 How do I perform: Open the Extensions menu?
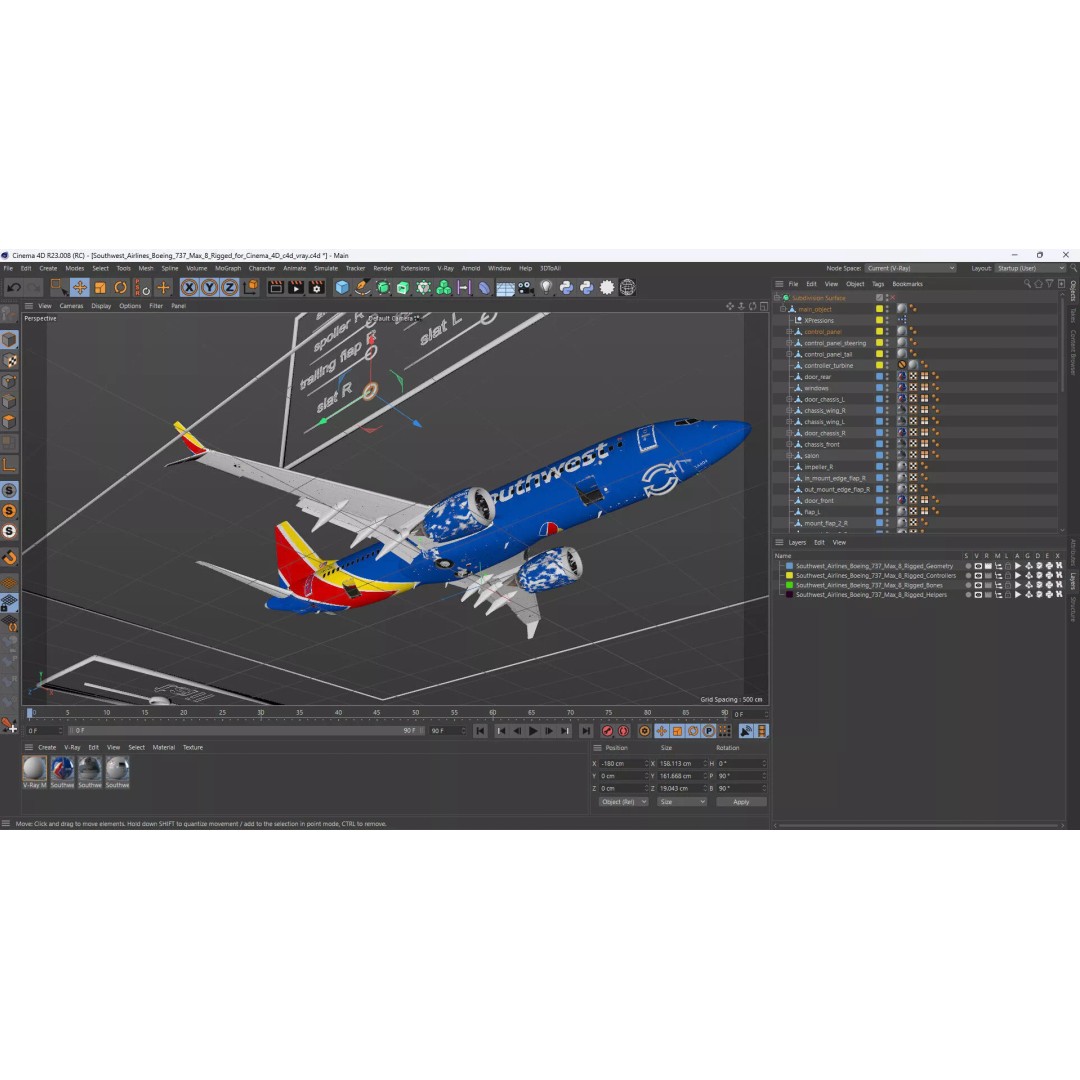[415, 269]
